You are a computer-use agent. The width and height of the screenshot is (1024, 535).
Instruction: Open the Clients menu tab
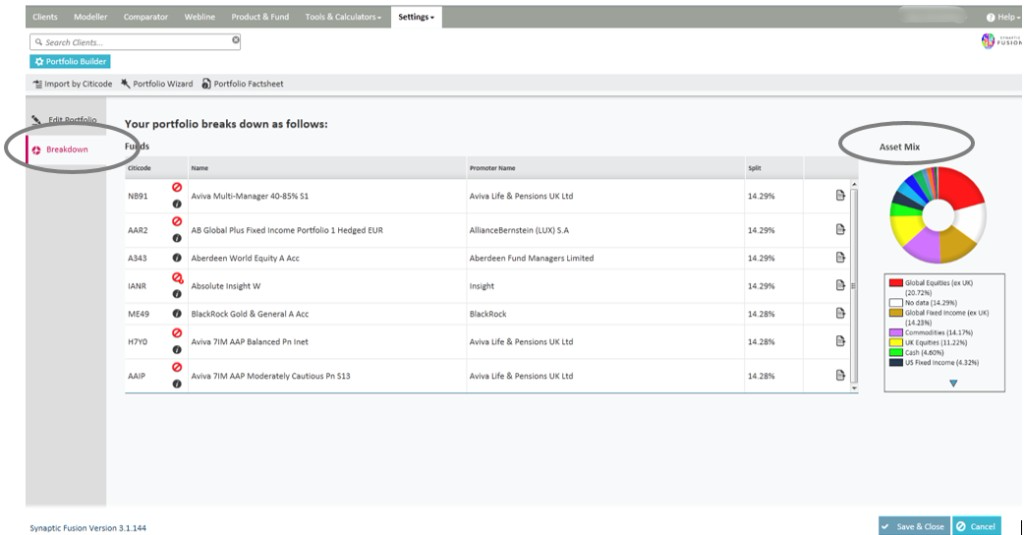click(45, 17)
